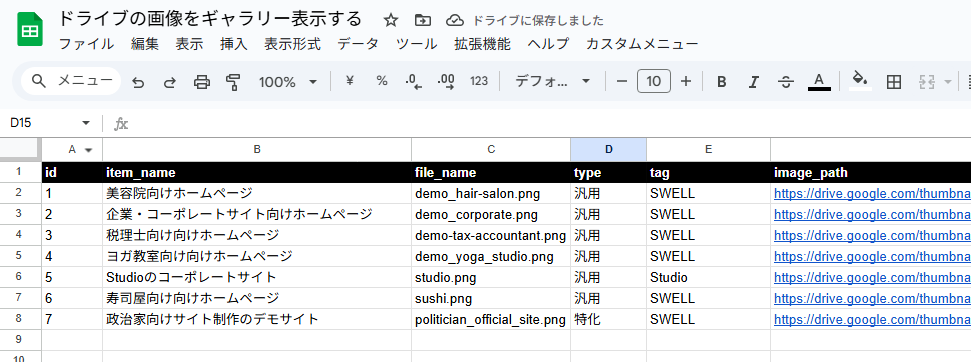This screenshot has width=971, height=362.
Task: Toggle bold formatting
Action: pos(721,82)
